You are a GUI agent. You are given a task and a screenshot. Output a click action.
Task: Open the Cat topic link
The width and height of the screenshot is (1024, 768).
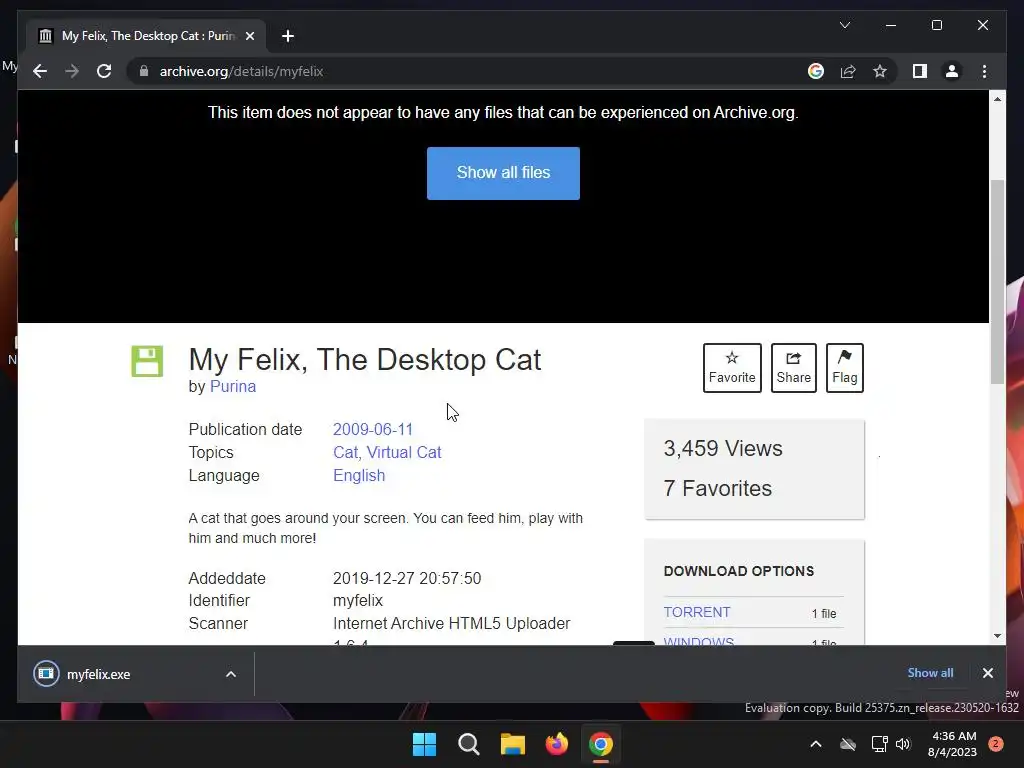(x=345, y=453)
